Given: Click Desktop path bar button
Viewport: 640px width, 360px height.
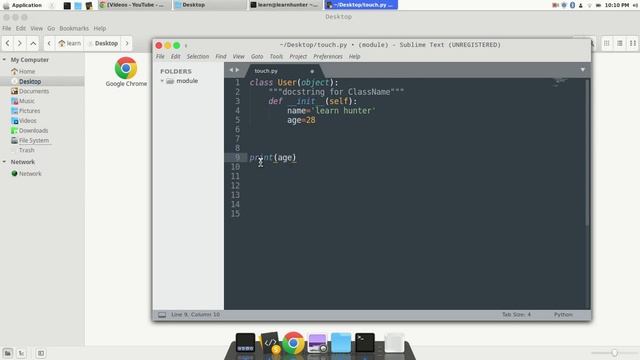Looking at the screenshot, I should (x=102, y=43).
